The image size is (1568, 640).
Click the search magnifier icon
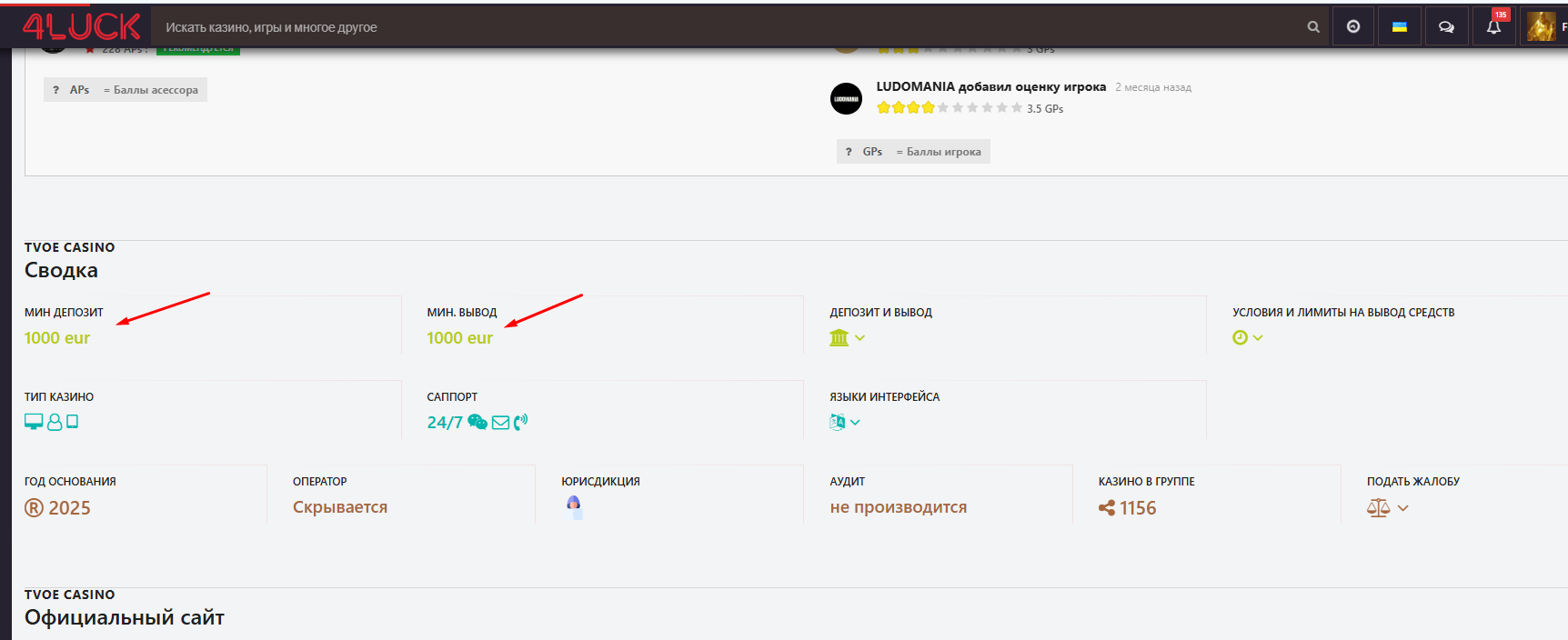coord(1313,27)
